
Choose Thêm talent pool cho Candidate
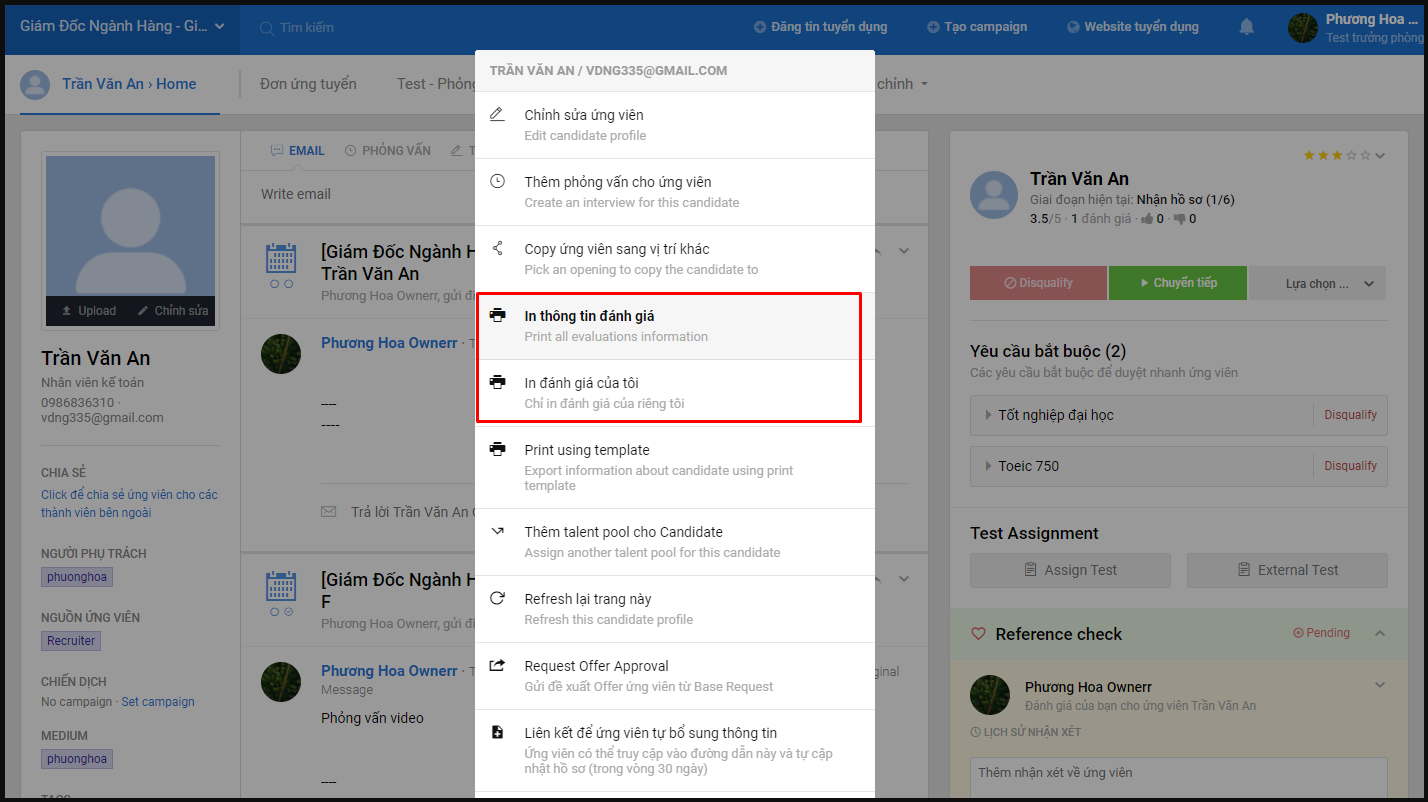[675, 542]
